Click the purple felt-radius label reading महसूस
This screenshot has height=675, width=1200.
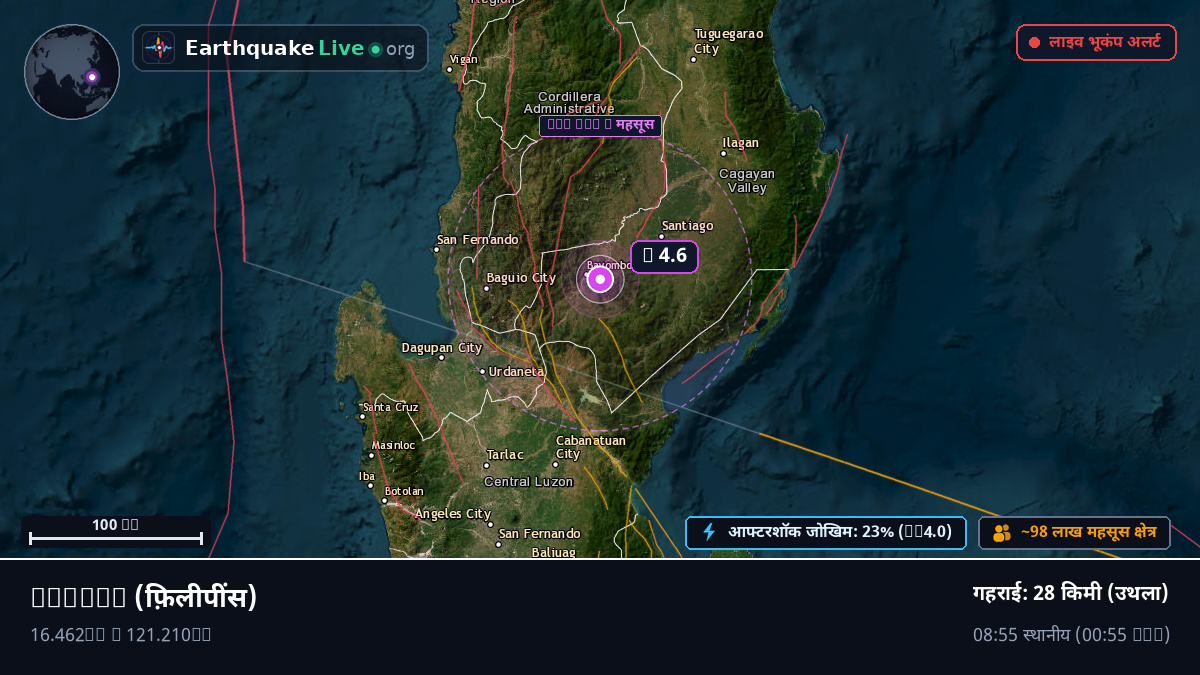pos(600,125)
